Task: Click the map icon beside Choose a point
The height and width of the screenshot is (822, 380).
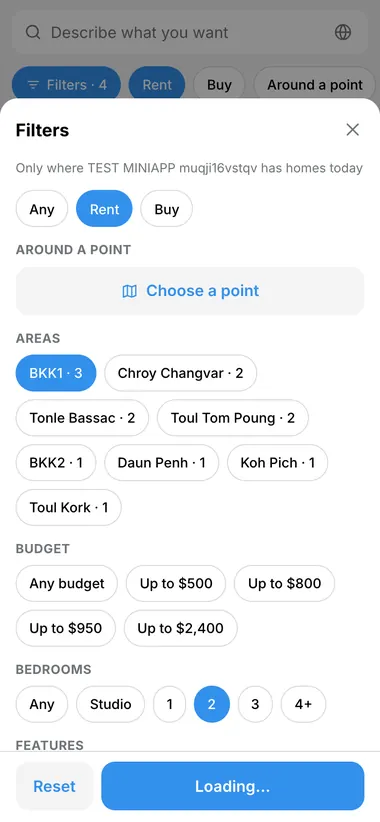Action: [129, 291]
